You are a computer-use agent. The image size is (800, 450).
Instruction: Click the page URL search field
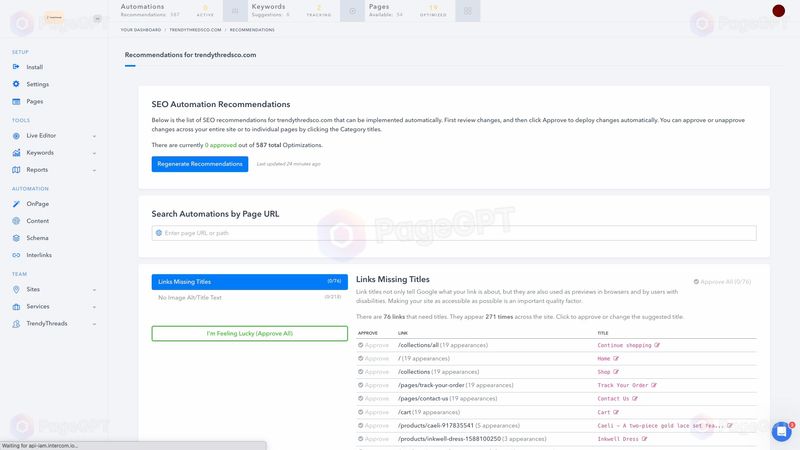point(454,233)
